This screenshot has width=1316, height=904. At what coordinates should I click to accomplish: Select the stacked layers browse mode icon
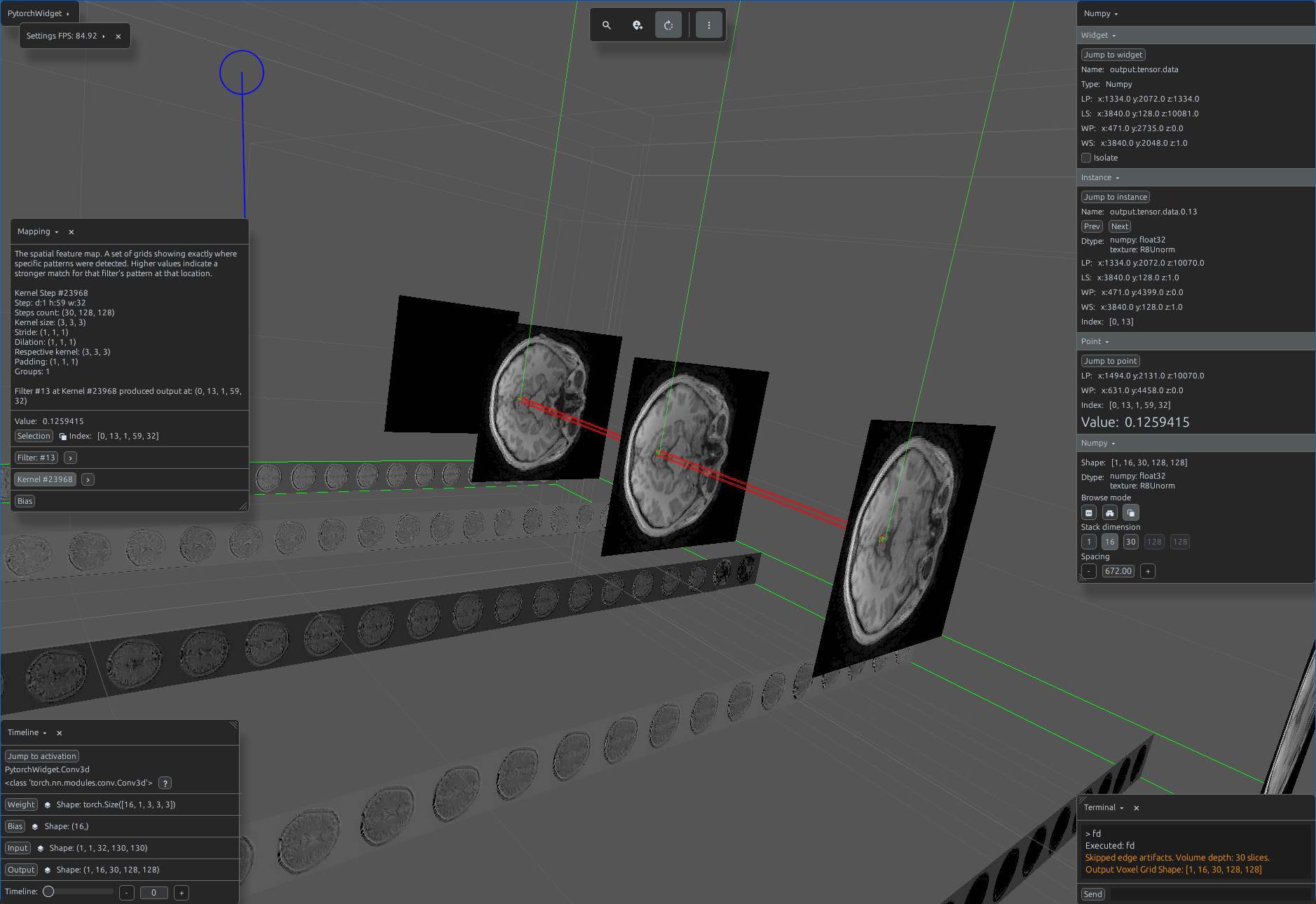click(x=1131, y=513)
